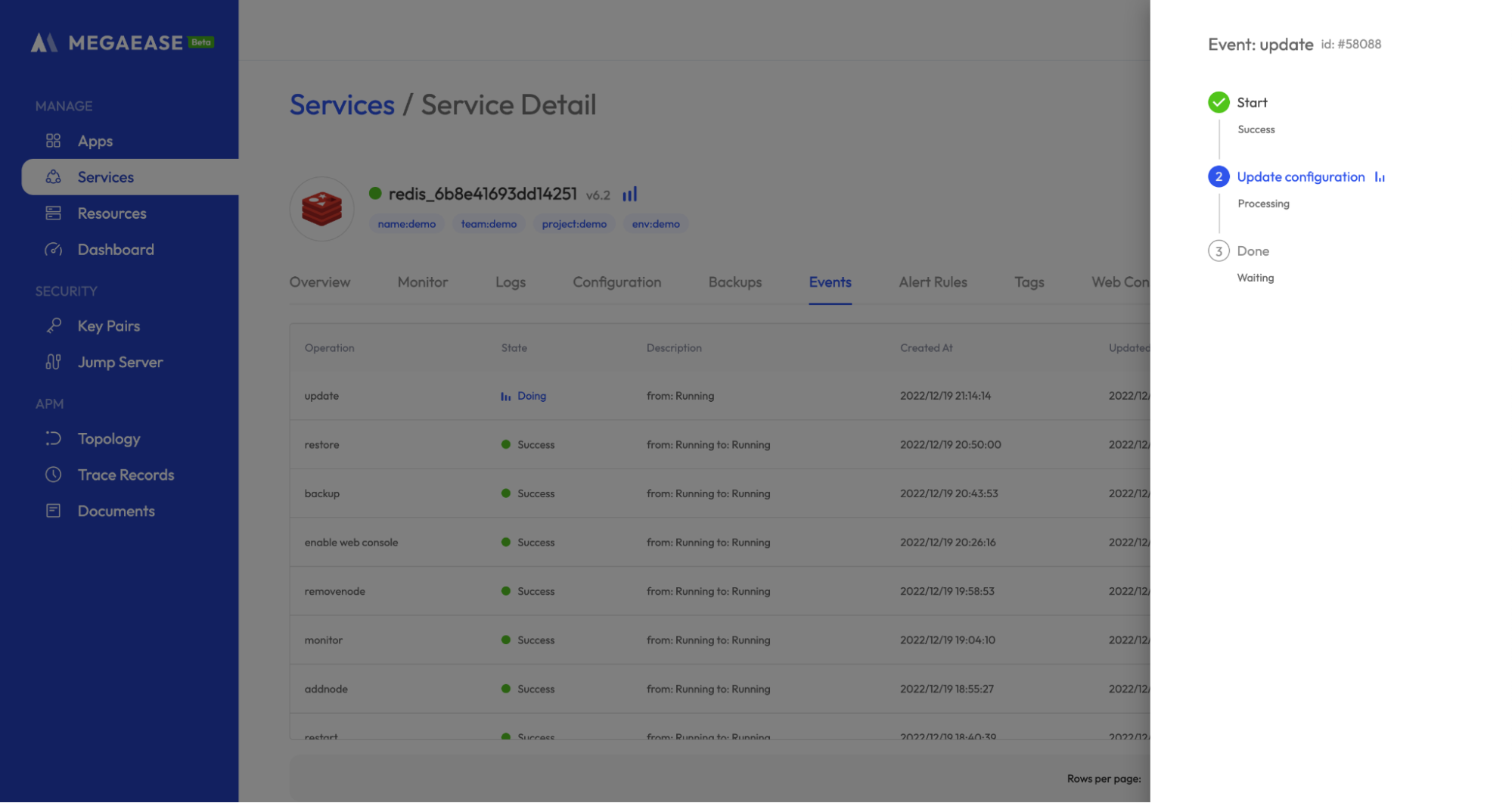1512x803 pixels.
Task: Click the green Start success checkmark
Action: click(1219, 102)
